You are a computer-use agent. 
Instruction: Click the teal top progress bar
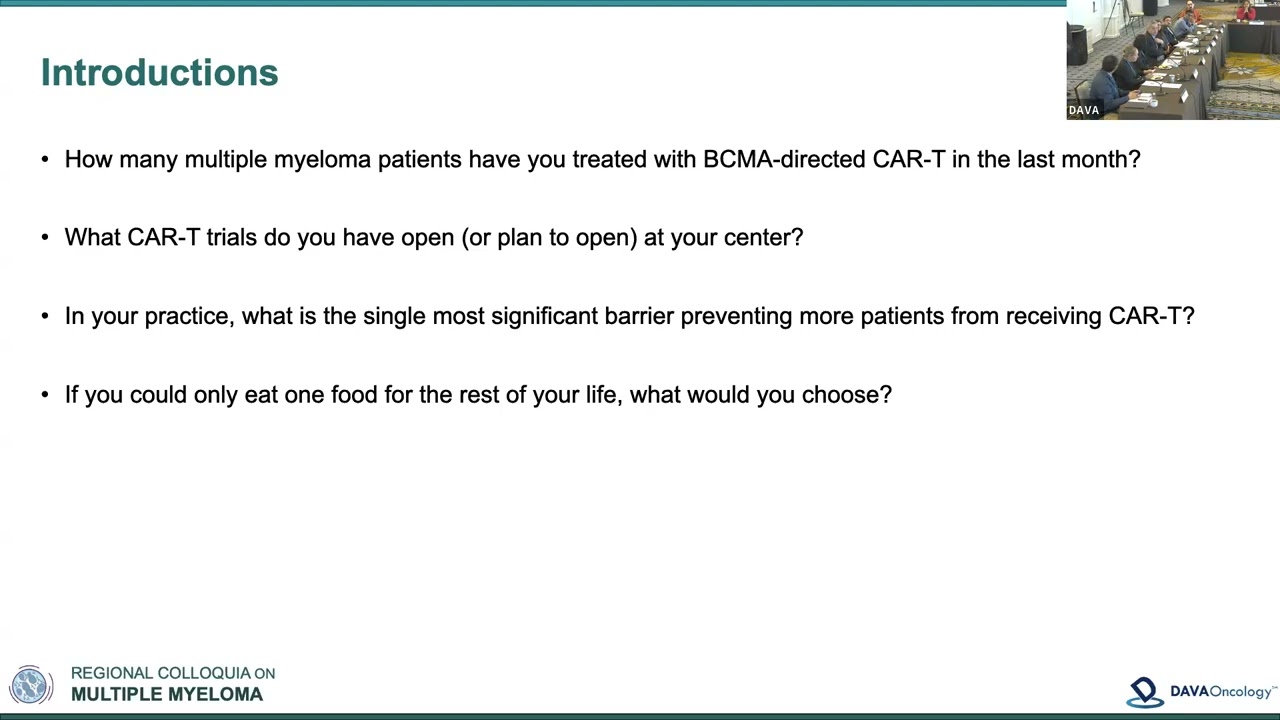[533, 3]
